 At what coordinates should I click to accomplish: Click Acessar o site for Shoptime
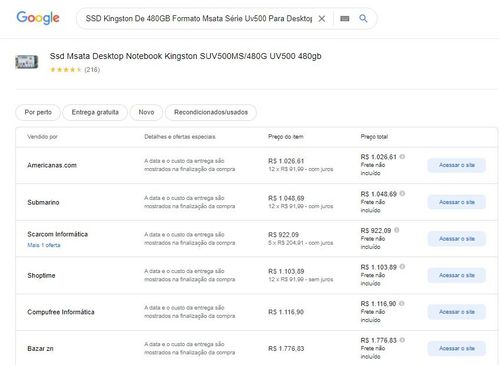click(457, 275)
